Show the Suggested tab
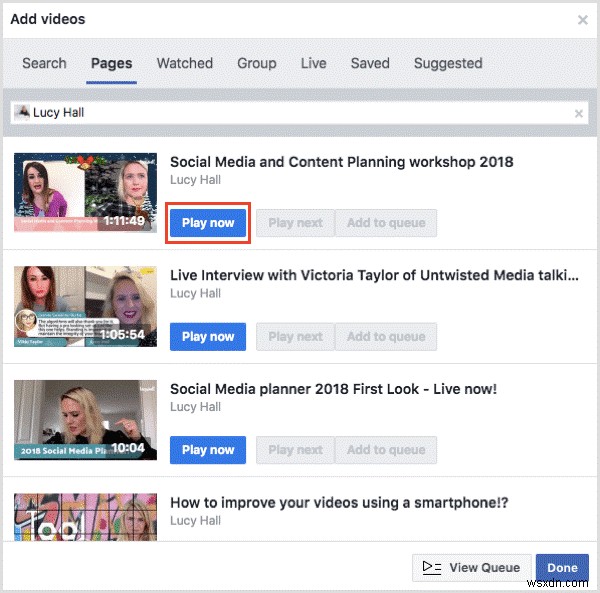The width and height of the screenshot is (600, 593). coord(448,64)
